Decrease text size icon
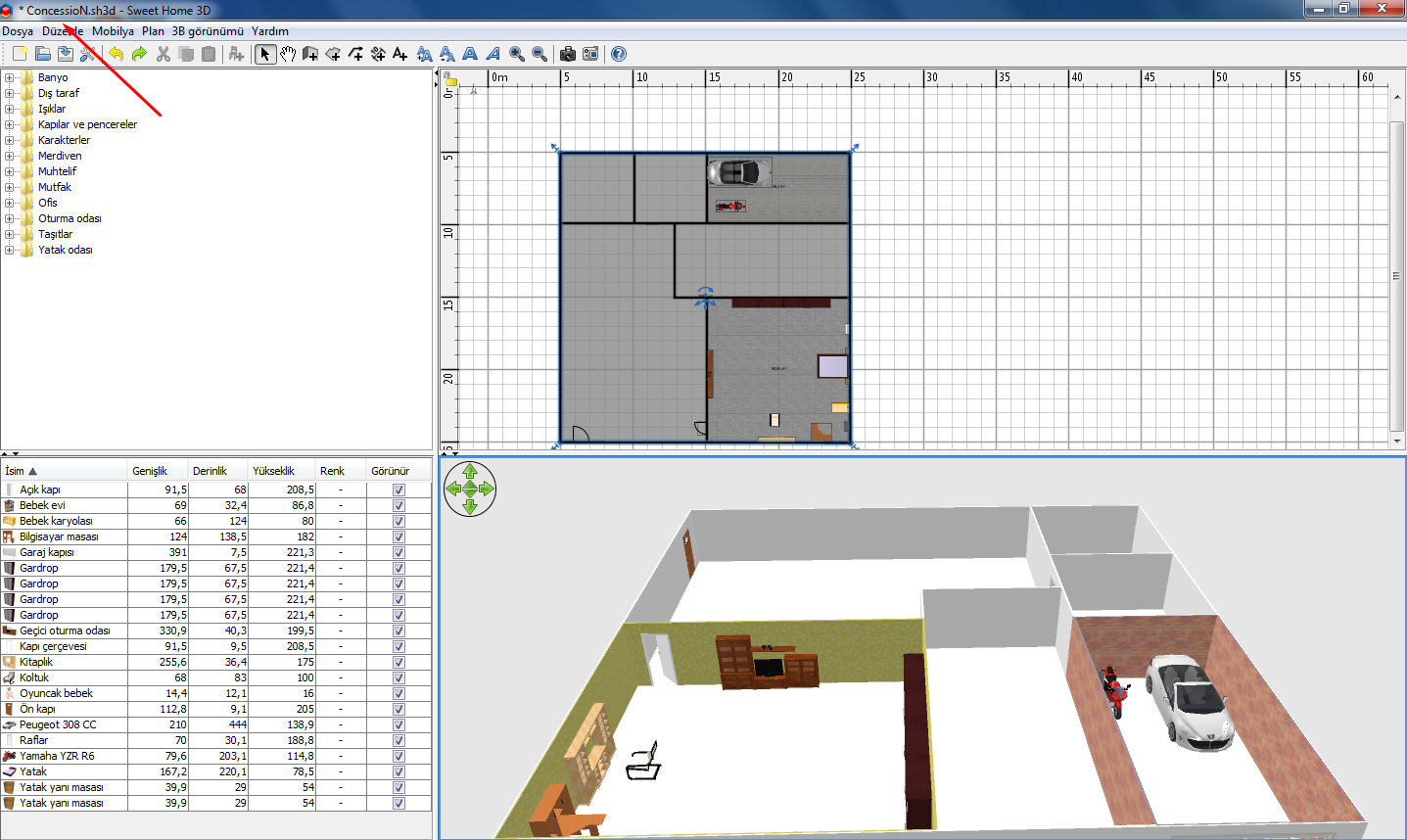The width and height of the screenshot is (1407, 840). 446,54
